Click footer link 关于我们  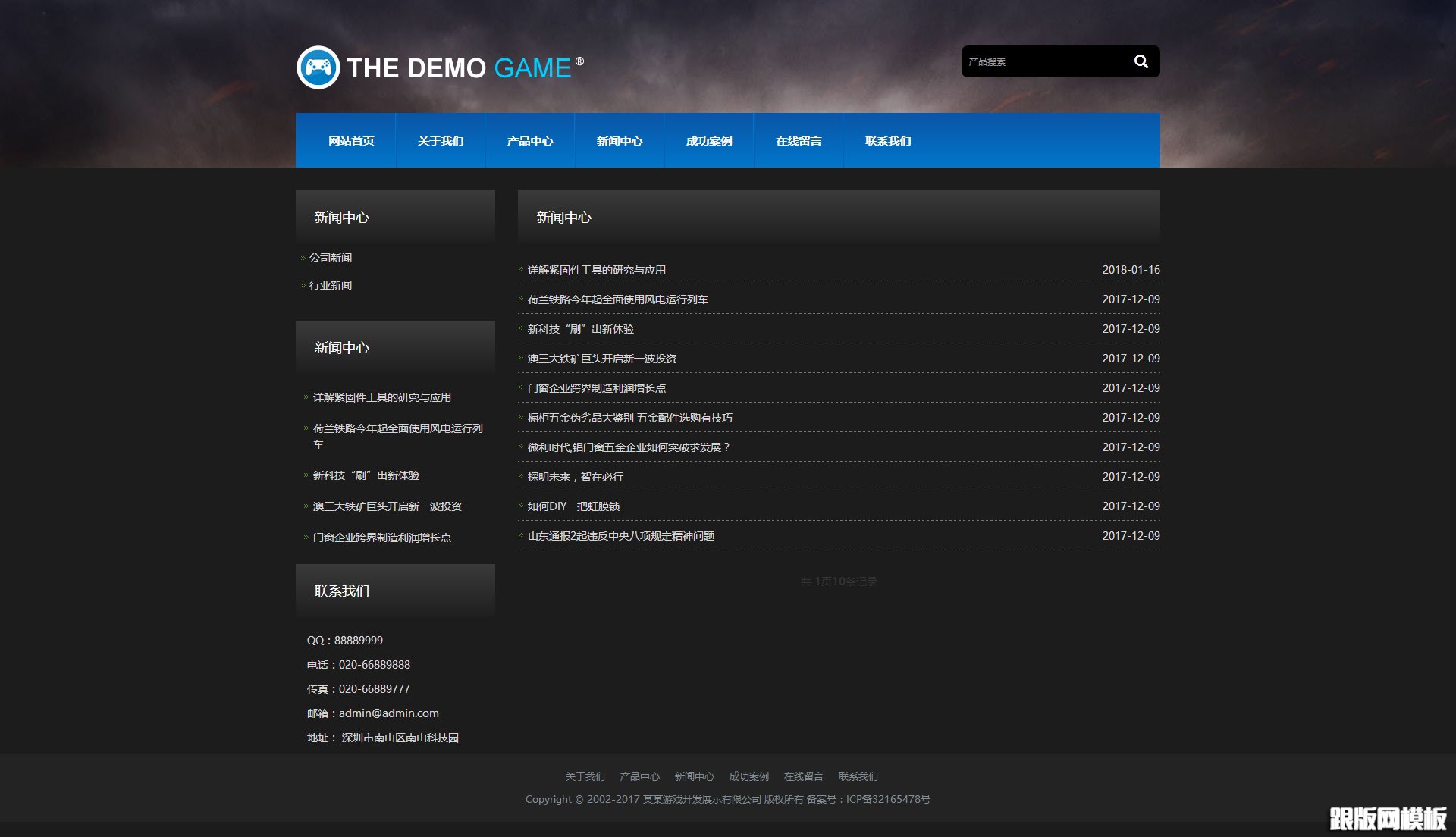585,776
